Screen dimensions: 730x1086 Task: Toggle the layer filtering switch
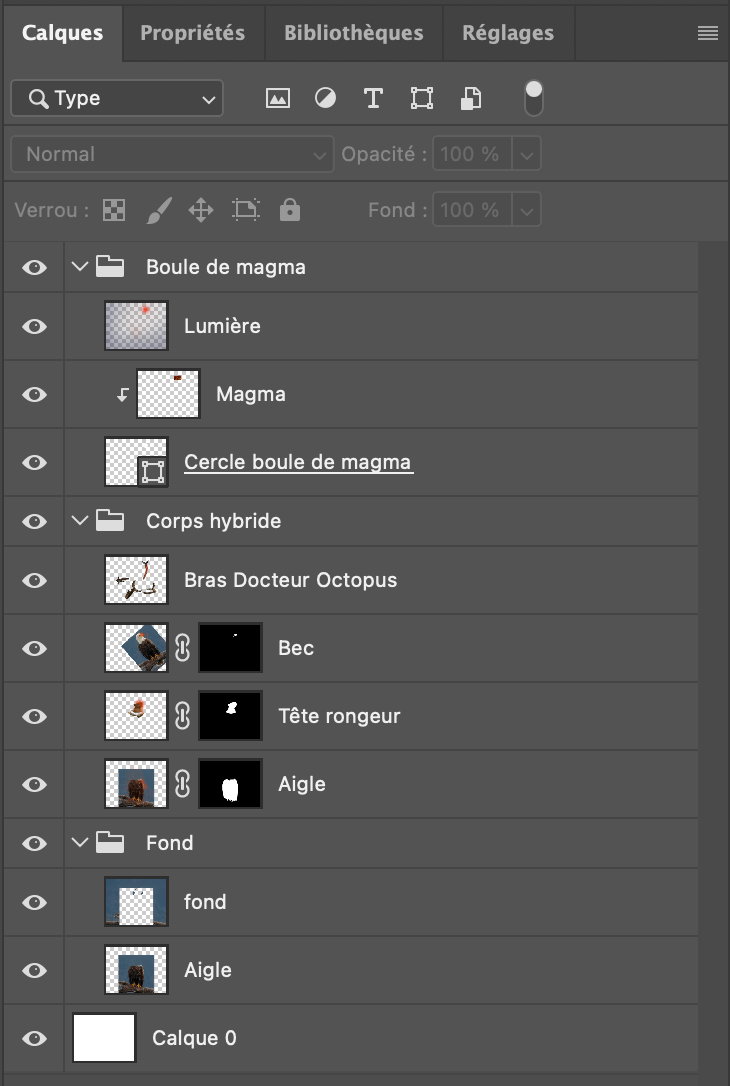[533, 98]
